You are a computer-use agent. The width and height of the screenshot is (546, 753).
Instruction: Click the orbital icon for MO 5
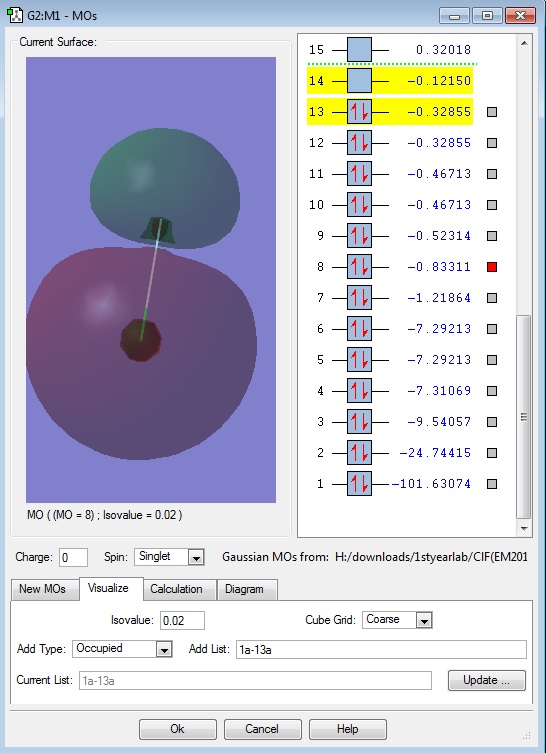(359, 360)
